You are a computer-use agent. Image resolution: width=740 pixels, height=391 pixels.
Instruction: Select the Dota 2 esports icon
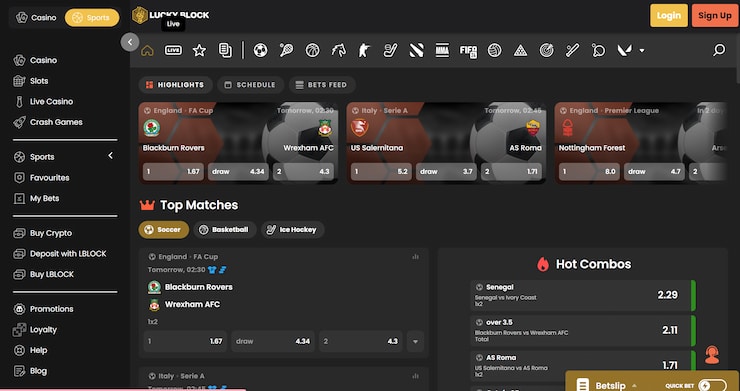coord(416,50)
